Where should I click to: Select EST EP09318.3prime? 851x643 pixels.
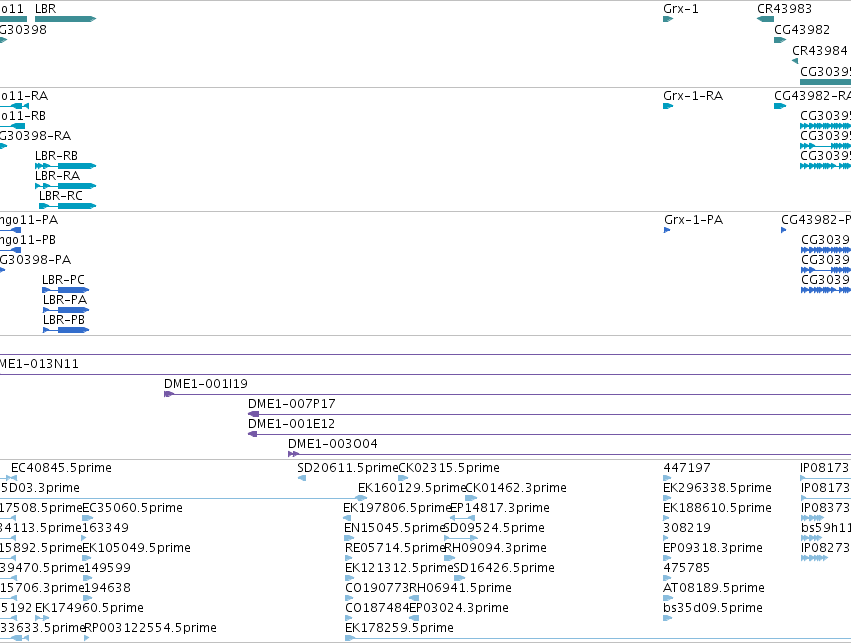coord(668,558)
